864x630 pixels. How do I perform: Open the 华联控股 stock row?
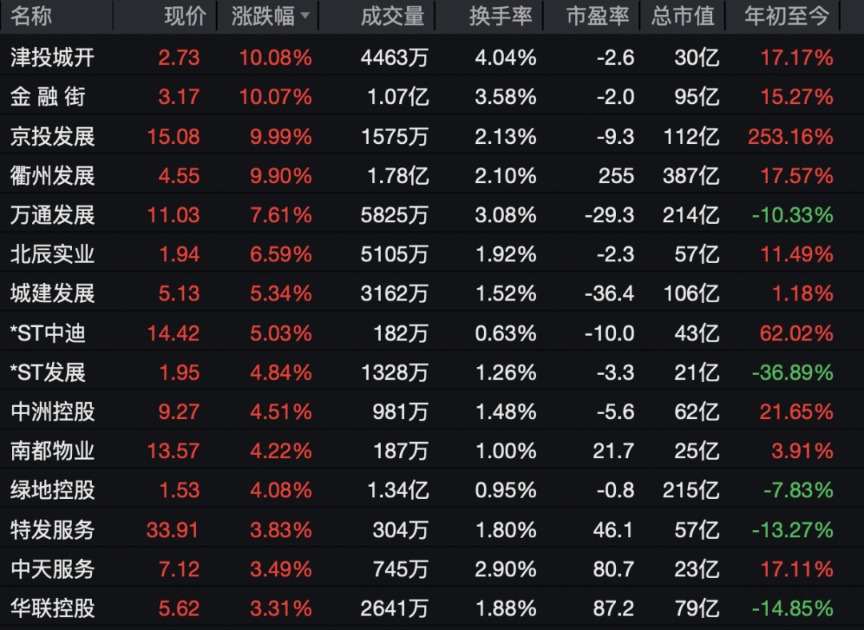[x=52, y=608]
